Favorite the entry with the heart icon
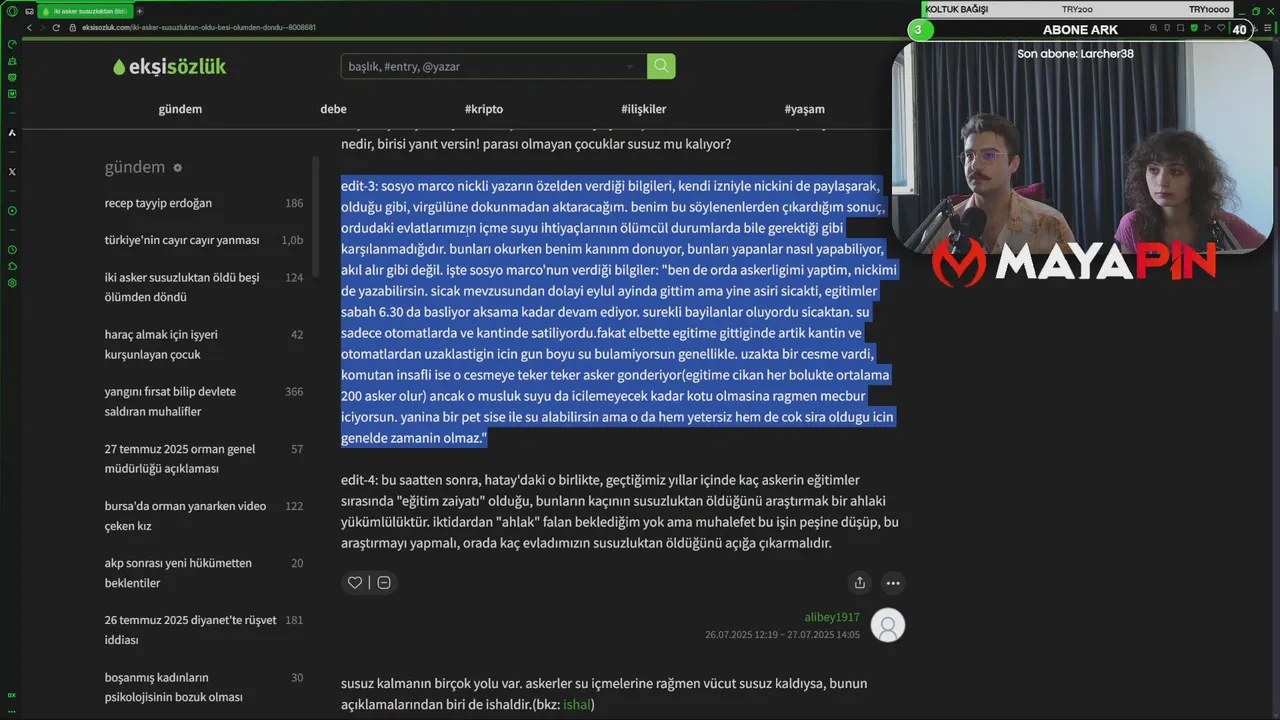This screenshot has height=720, width=1280. pyautogui.click(x=355, y=583)
